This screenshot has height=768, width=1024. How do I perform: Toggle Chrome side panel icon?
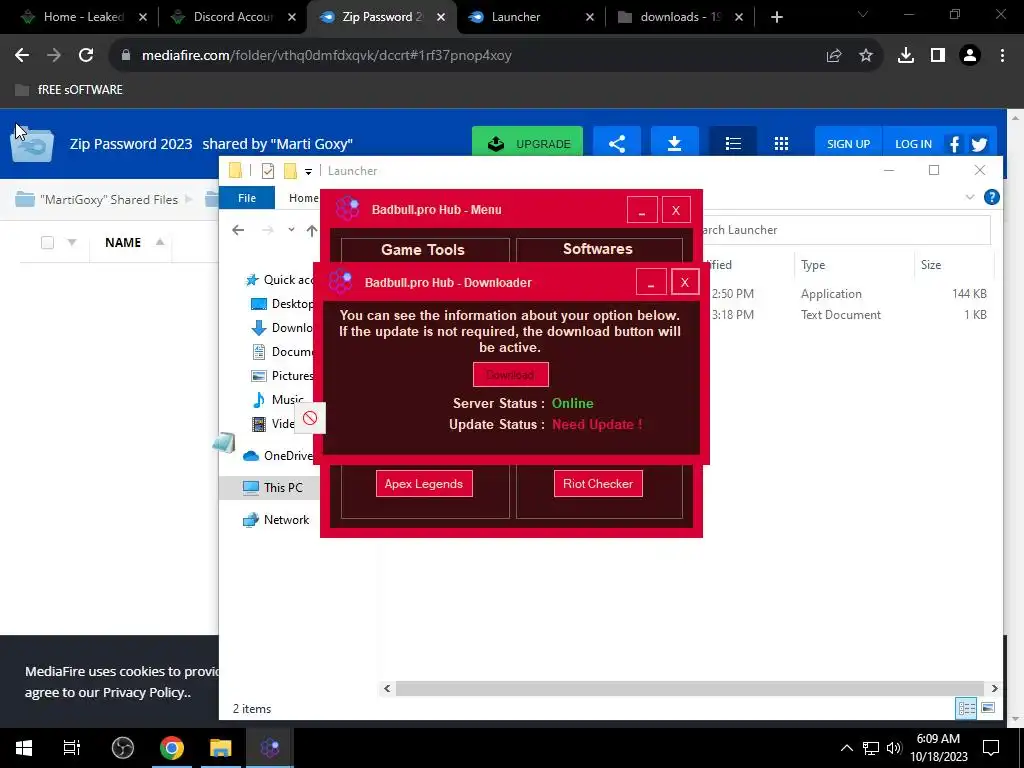coord(938,56)
